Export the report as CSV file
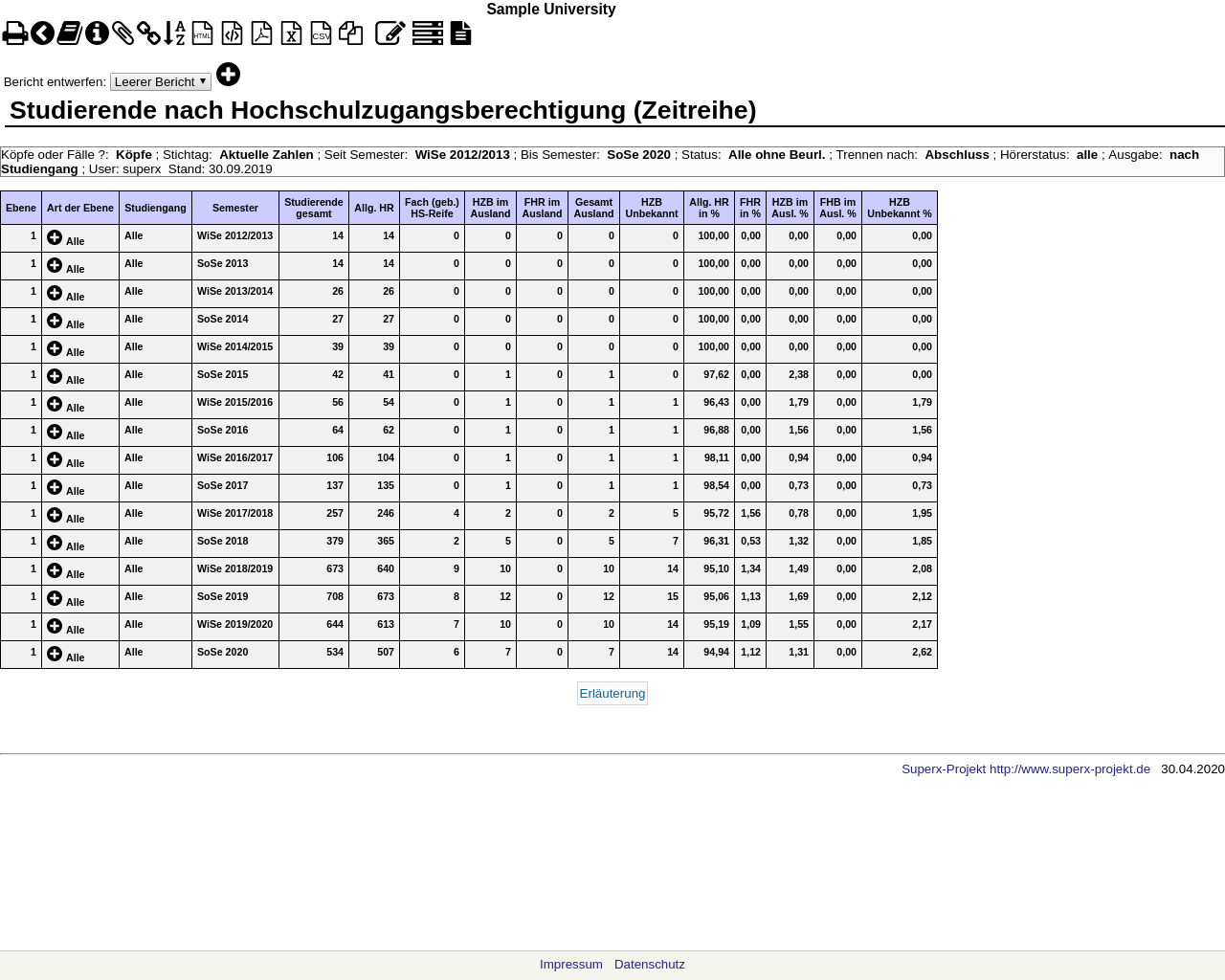Image resolution: width=1225 pixels, height=980 pixels. coord(321,33)
